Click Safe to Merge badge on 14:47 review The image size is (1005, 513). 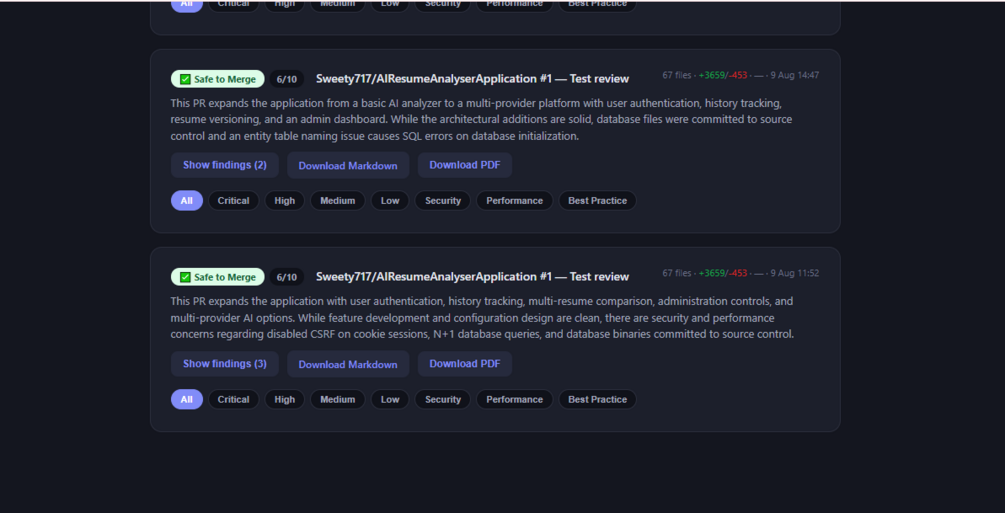218,79
